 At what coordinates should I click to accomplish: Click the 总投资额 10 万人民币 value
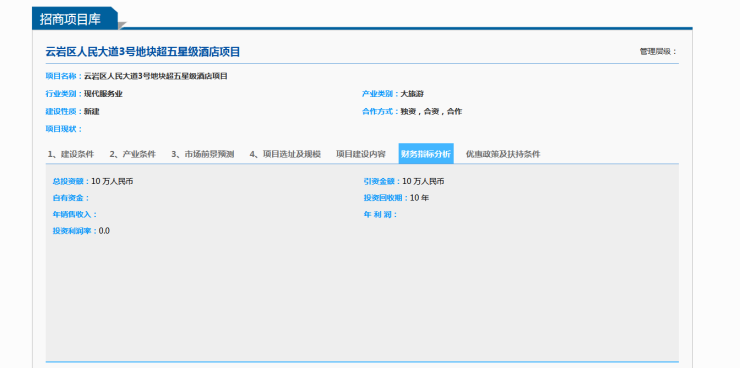point(112,181)
